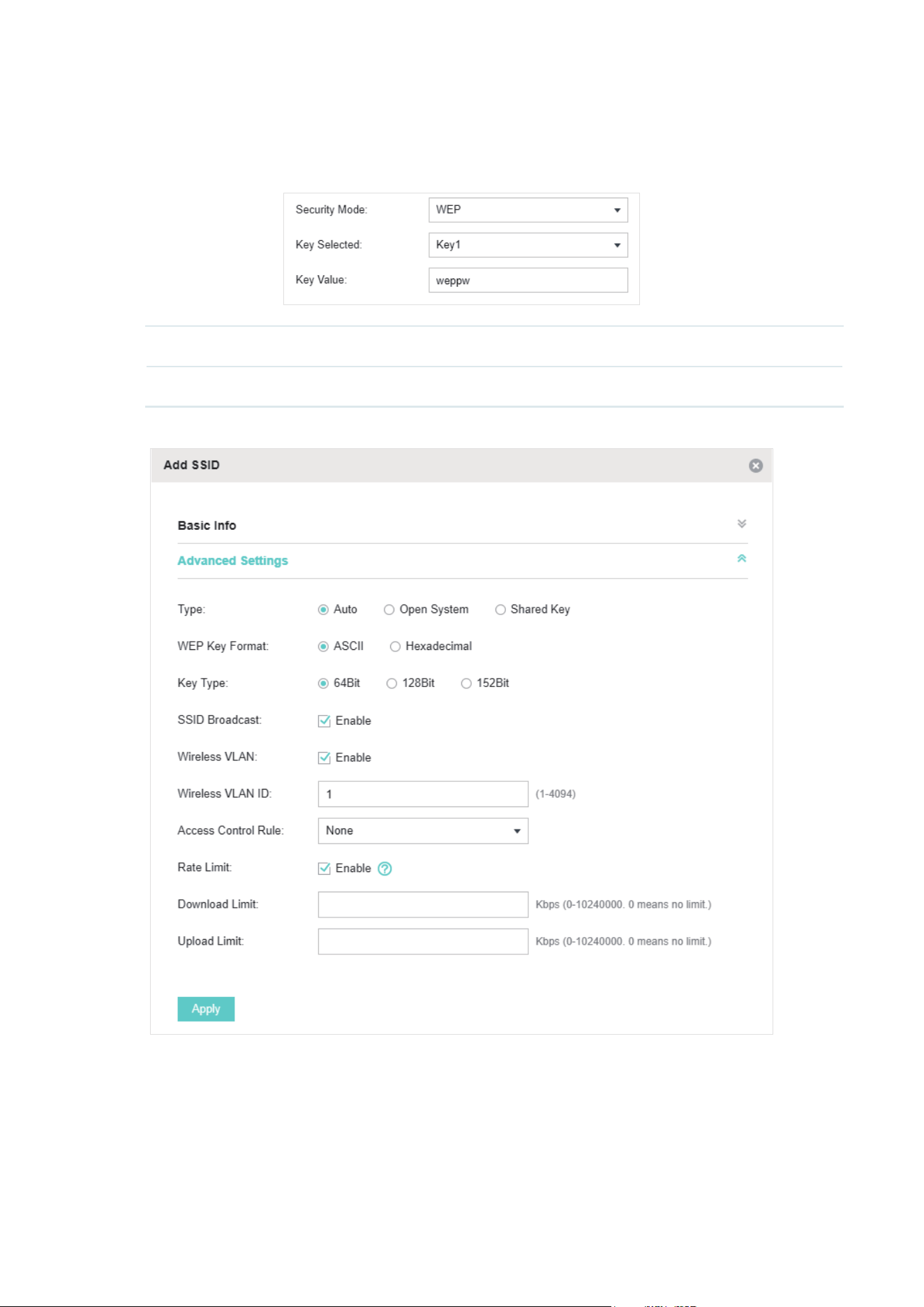This screenshot has width=924, height=1307.
Task: Select the Open System radio button
Action: [389, 610]
